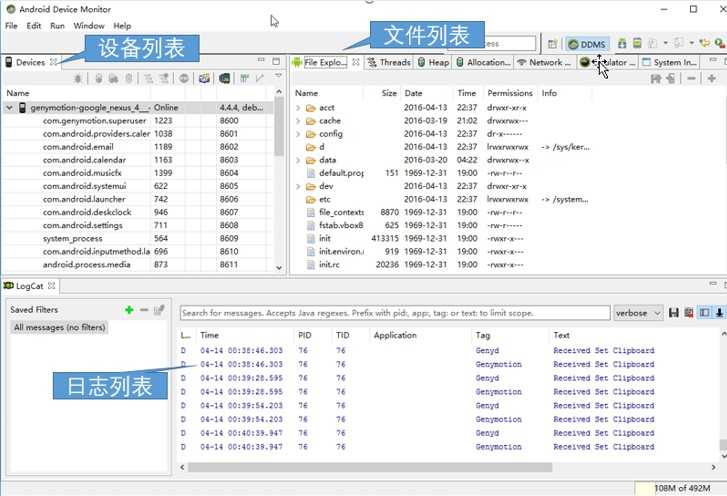The height and width of the screenshot is (496, 727).
Task: Click the maximize icon of the Devices panel
Action: (276, 61)
